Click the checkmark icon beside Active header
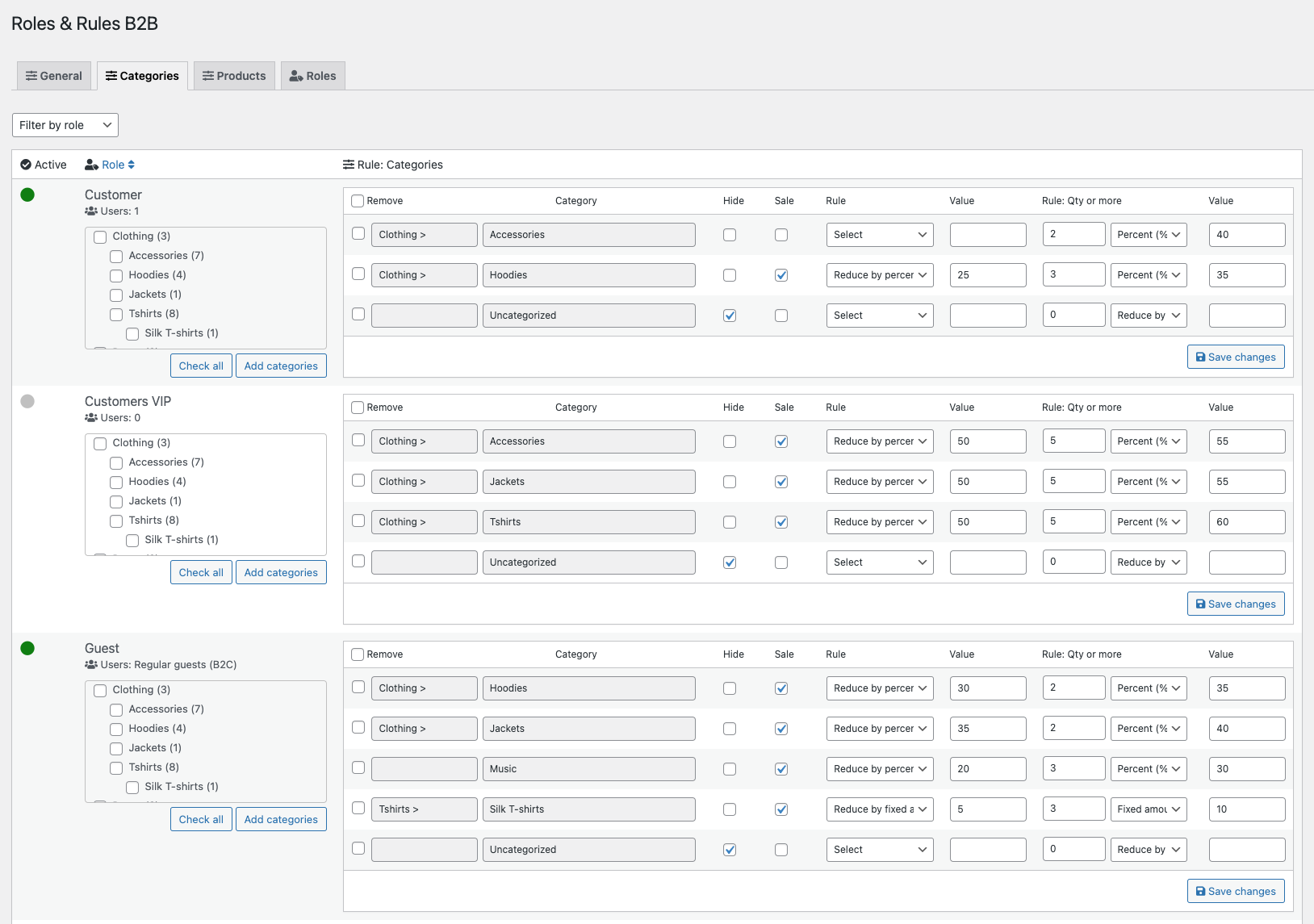The width and height of the screenshot is (1314, 924). coord(26,165)
